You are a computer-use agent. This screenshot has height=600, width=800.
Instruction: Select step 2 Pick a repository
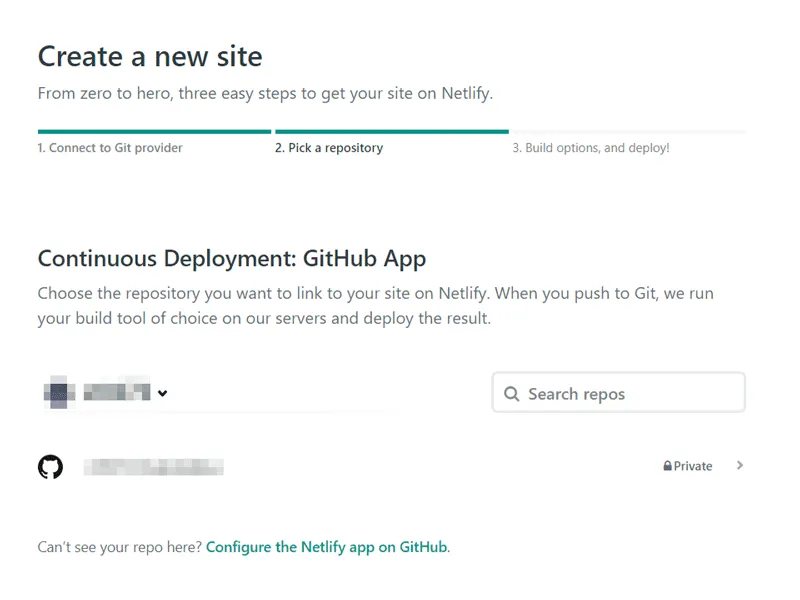pos(329,148)
